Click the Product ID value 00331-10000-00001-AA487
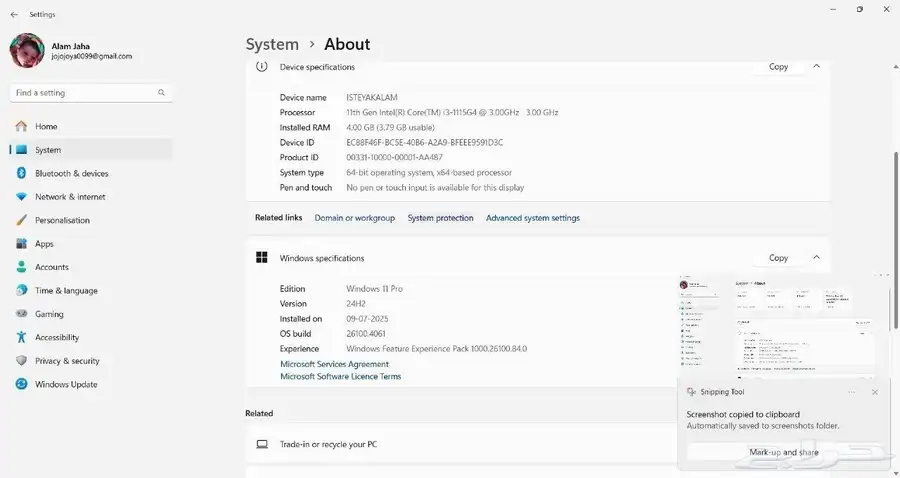The height and width of the screenshot is (478, 900). point(394,157)
